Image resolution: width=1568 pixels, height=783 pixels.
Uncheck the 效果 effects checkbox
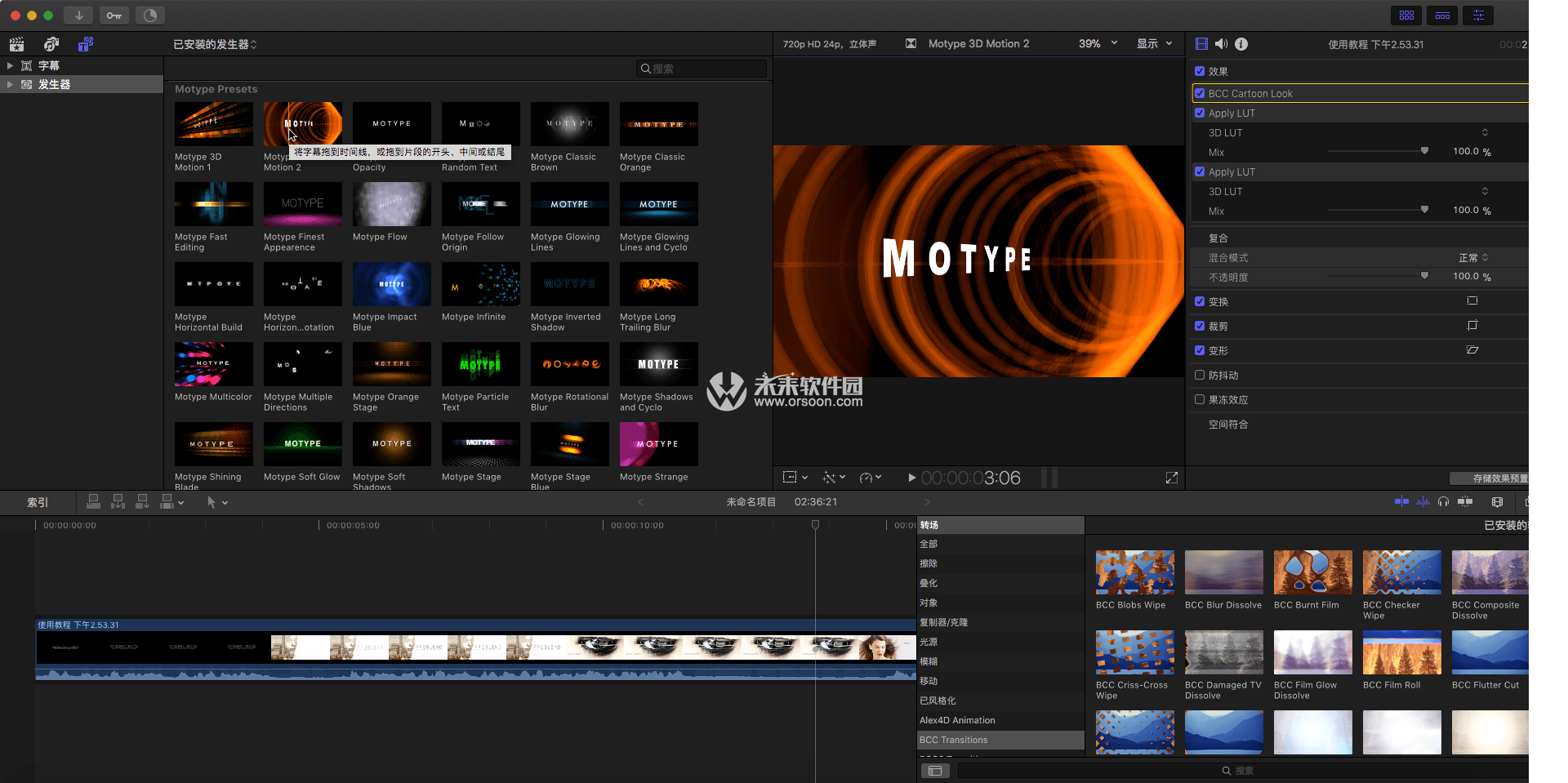1200,71
